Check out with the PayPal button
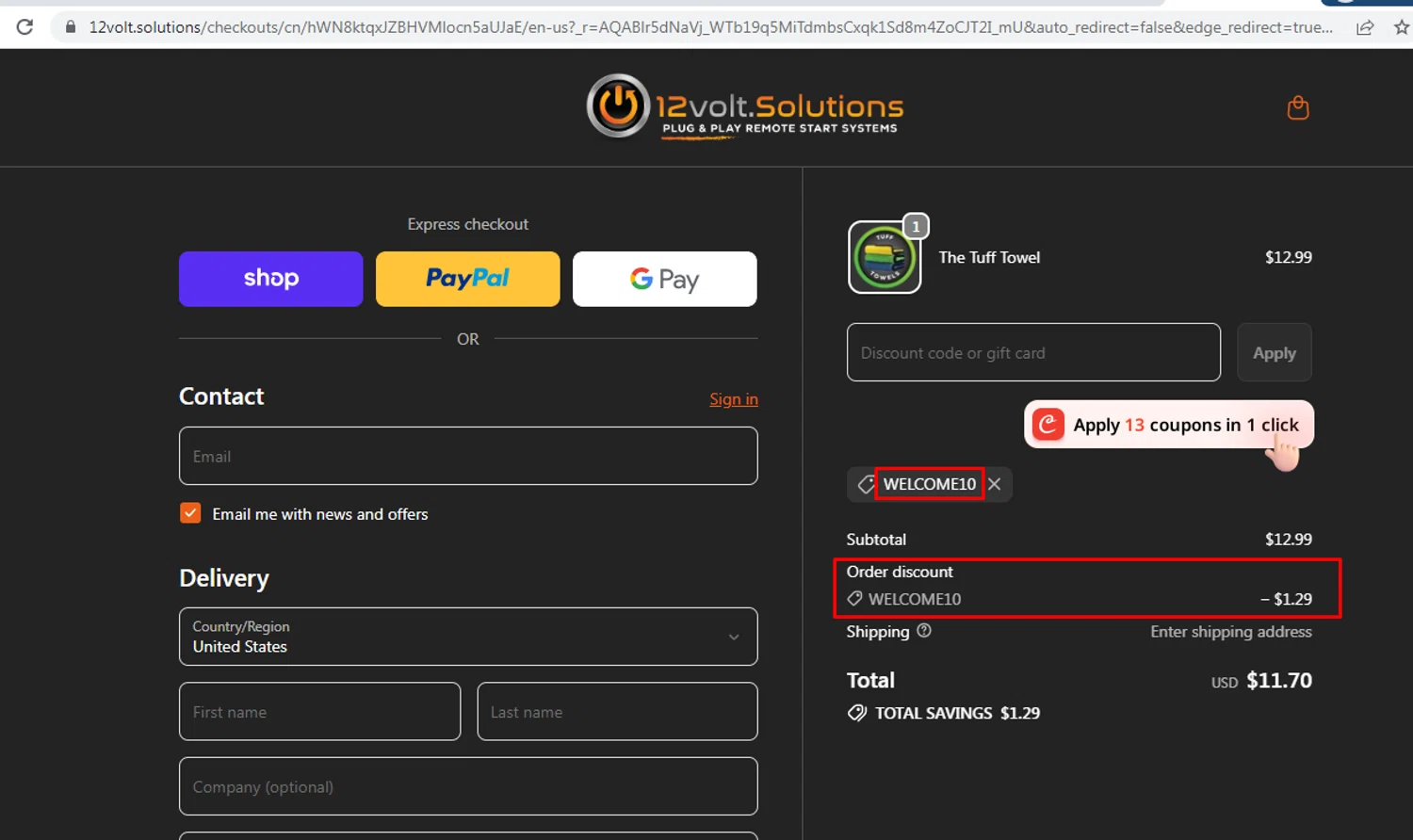The height and width of the screenshot is (840, 1413). coord(467,279)
